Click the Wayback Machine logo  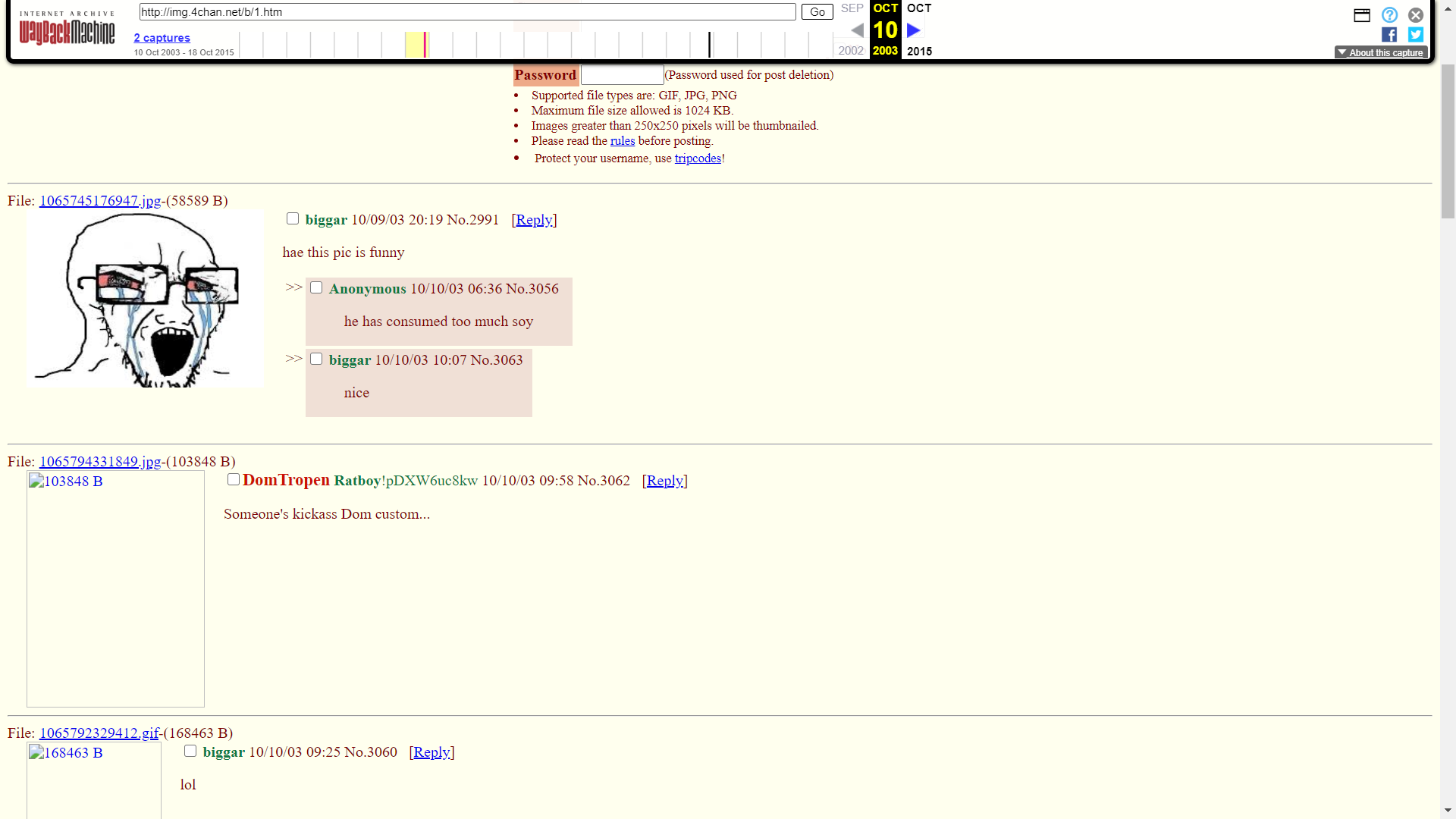click(67, 30)
